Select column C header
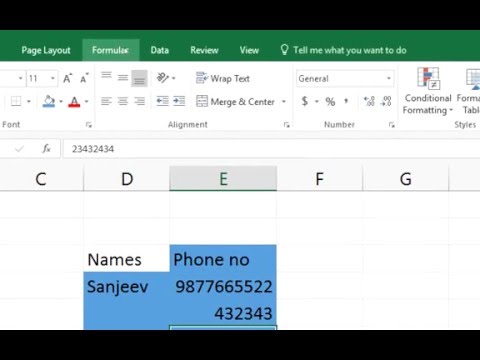This screenshot has height=360, width=480. [x=41, y=179]
